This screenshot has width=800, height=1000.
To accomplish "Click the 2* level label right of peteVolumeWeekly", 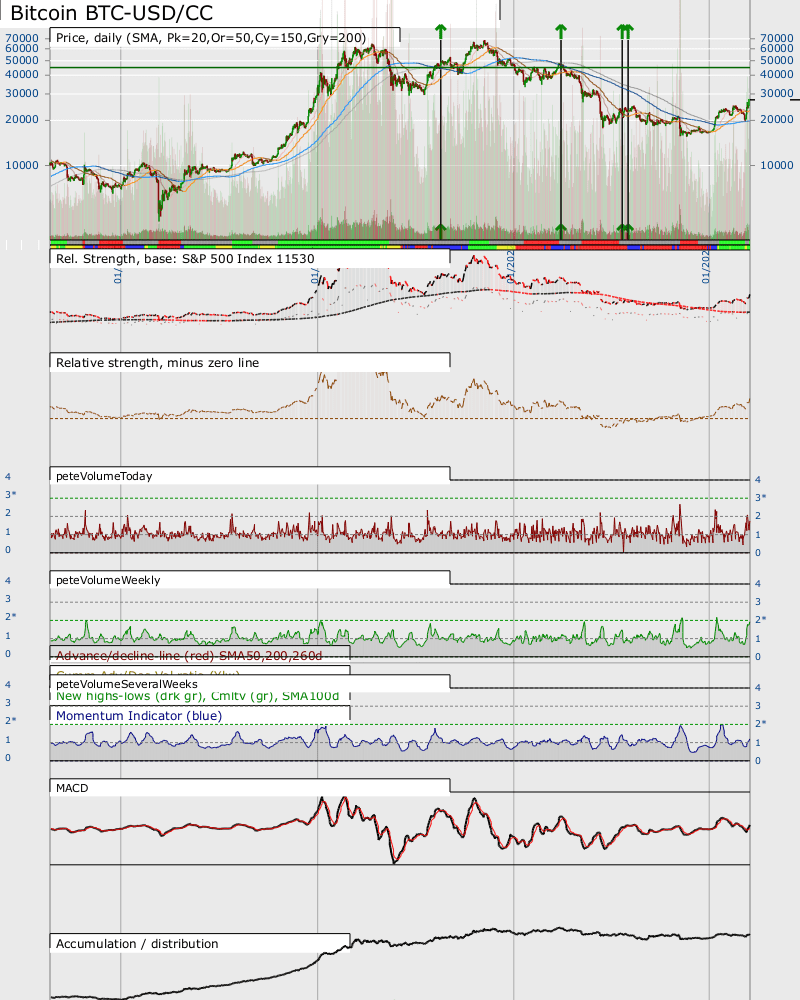I will pyautogui.click(x=761, y=619).
